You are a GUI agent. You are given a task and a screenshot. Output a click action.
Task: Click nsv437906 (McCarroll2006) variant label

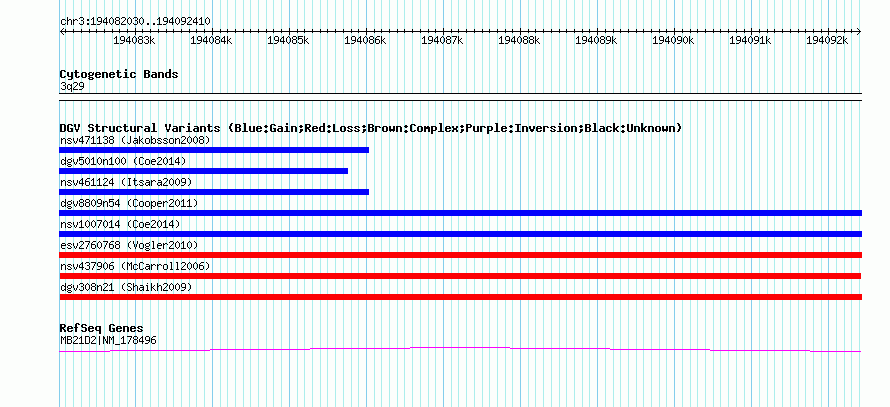[x=135, y=266]
